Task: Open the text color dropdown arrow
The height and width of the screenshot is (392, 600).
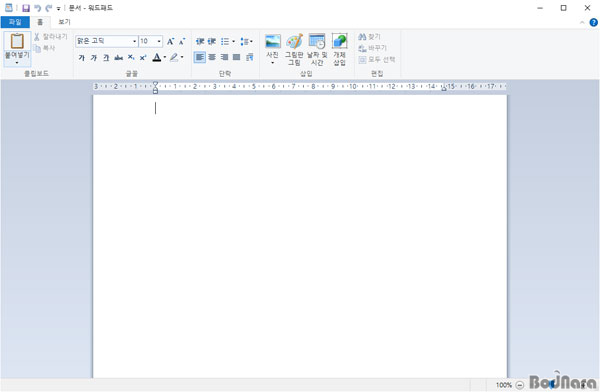Action: [x=165, y=57]
